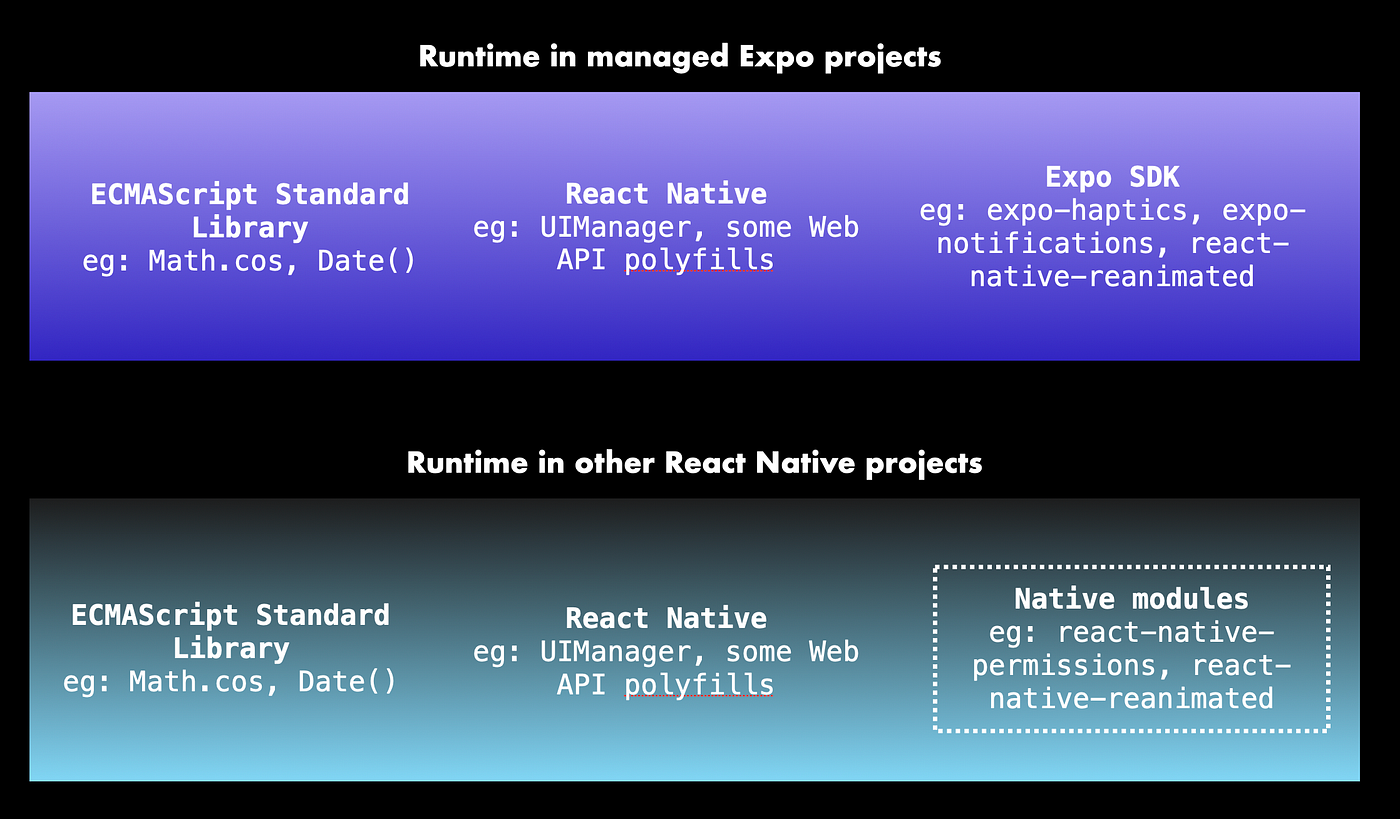
Task: Click 'API polyfills' text in the blue-gray panel
Action: (x=666, y=685)
